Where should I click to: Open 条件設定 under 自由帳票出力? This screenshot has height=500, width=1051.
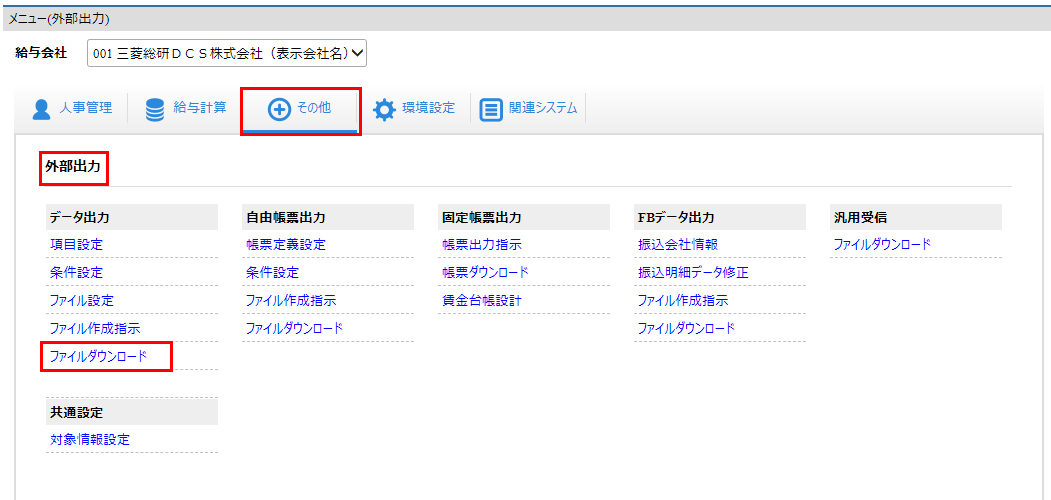(272, 273)
